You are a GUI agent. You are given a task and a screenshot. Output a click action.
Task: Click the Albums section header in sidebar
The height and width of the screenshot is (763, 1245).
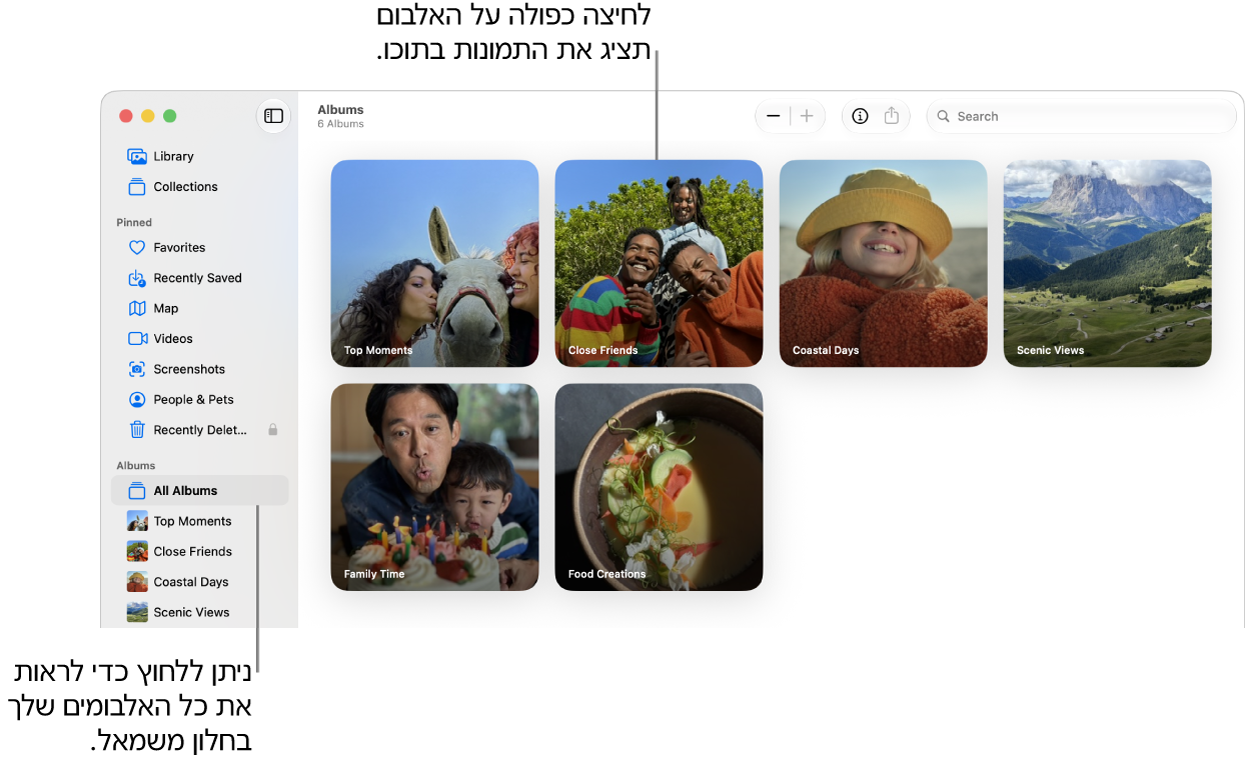tap(136, 466)
